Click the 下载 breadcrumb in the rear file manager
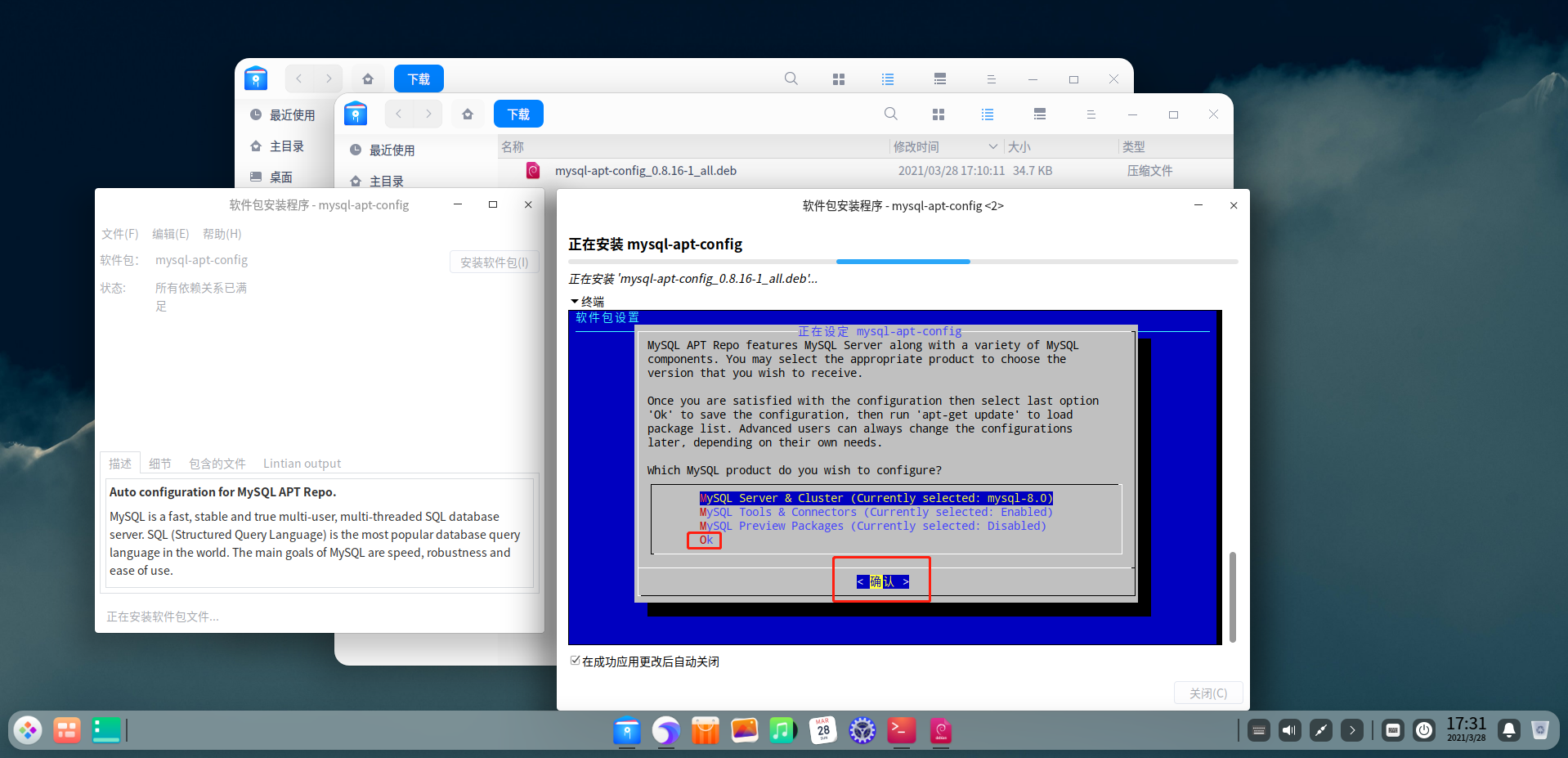The height and width of the screenshot is (758, 1568). [419, 78]
